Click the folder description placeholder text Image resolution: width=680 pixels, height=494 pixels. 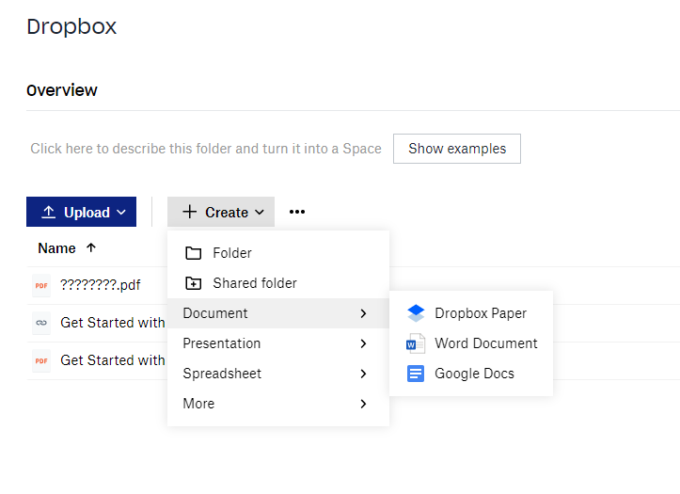[x=206, y=149]
